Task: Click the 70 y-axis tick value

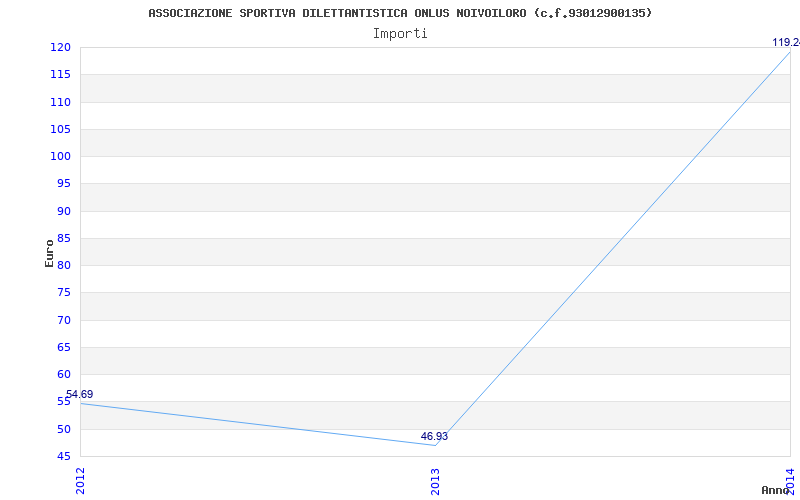Action: [x=63, y=320]
